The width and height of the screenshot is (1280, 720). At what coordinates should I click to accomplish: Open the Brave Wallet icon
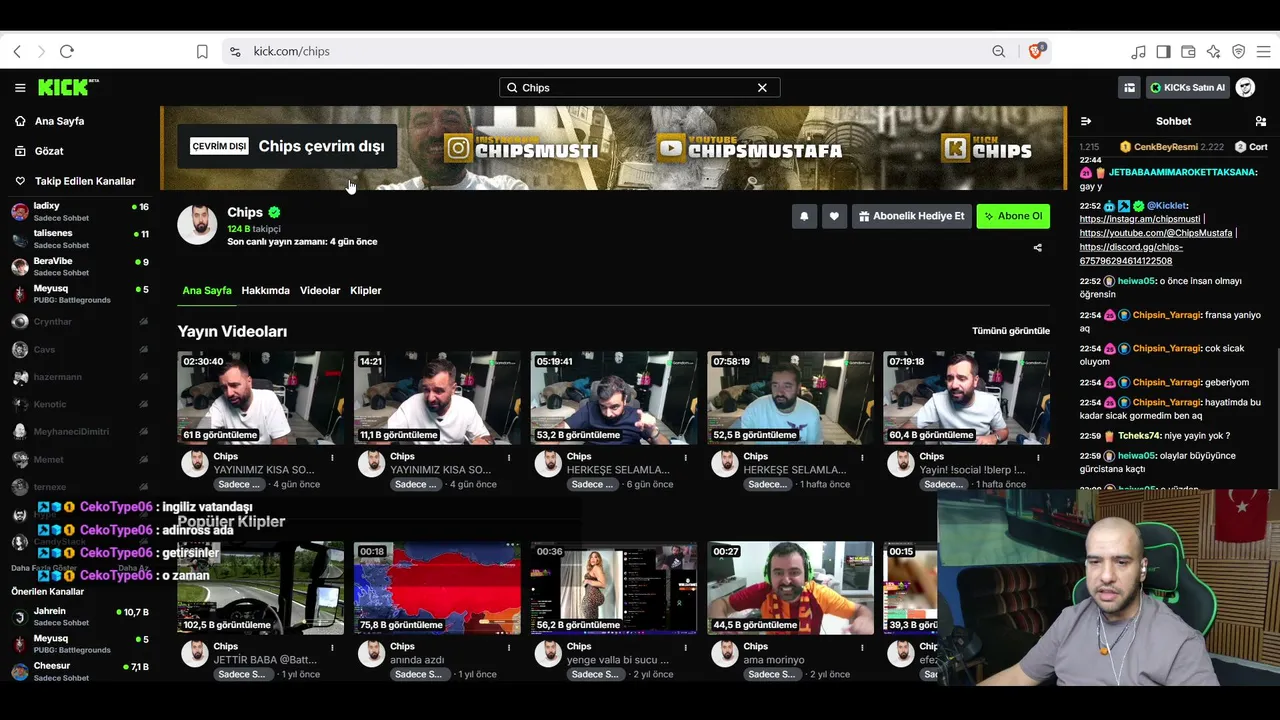(1188, 51)
